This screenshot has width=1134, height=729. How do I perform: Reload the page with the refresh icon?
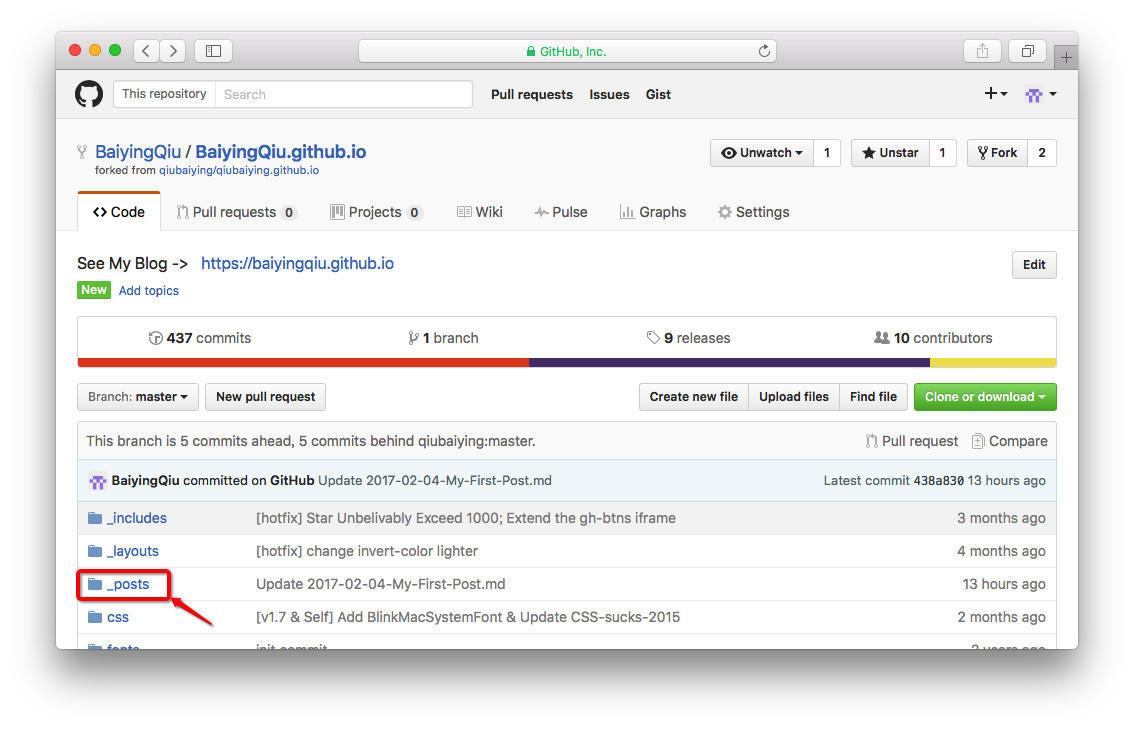pos(764,51)
